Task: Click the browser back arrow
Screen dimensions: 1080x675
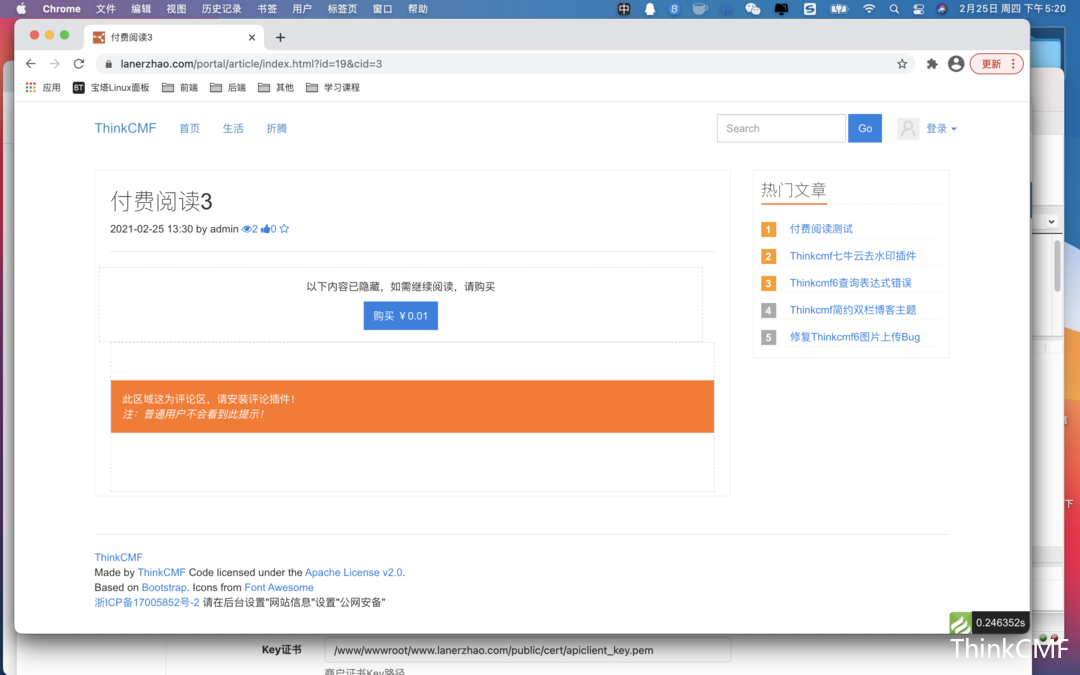Action: pos(31,64)
